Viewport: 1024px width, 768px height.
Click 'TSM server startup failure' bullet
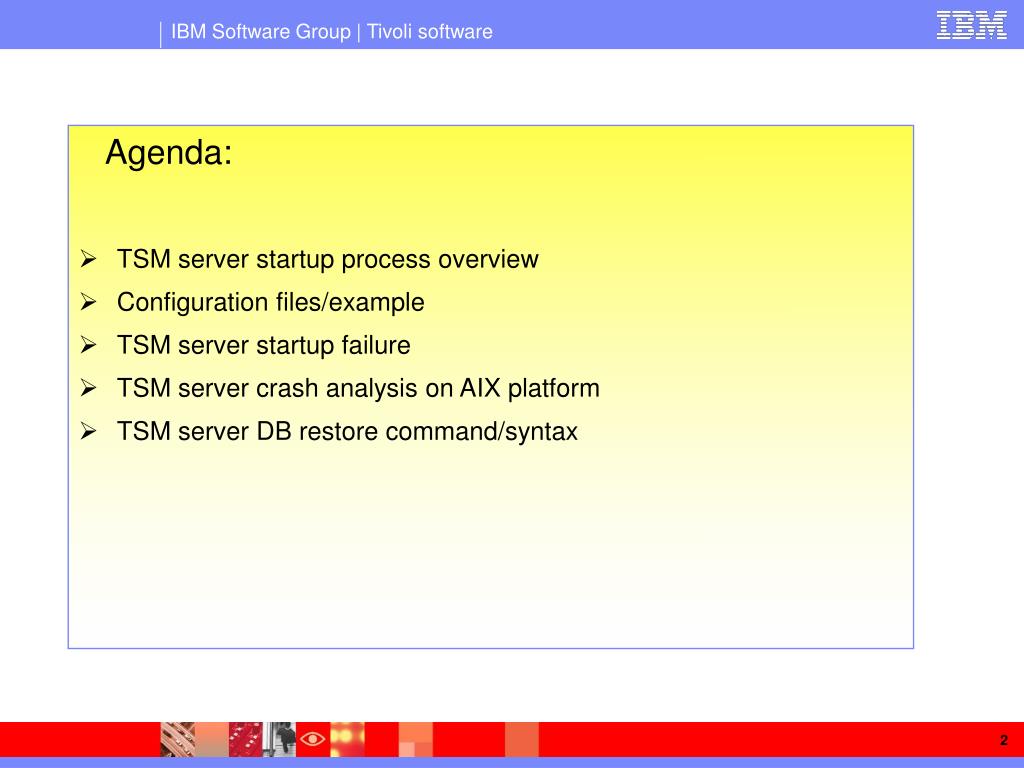264,345
